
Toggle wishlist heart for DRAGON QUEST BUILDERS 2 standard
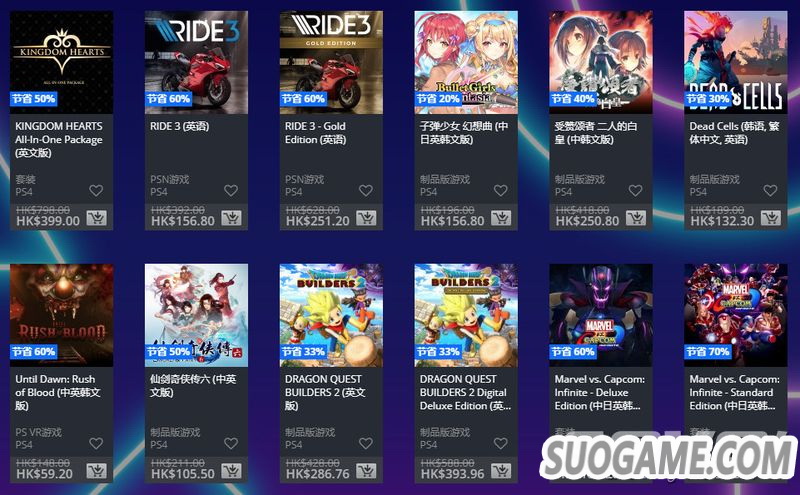coord(366,443)
